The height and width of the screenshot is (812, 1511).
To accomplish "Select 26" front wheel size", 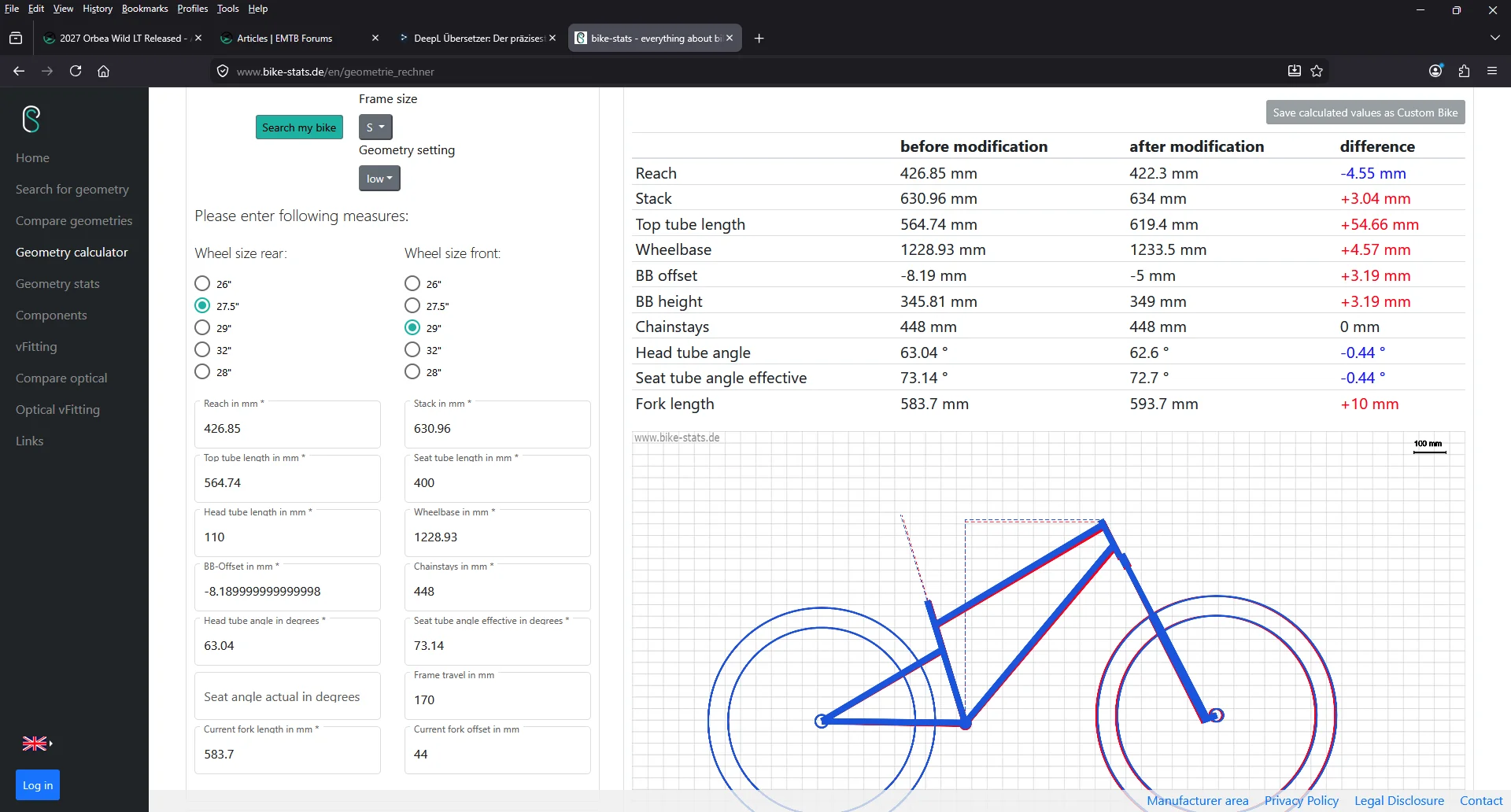I will [412, 283].
